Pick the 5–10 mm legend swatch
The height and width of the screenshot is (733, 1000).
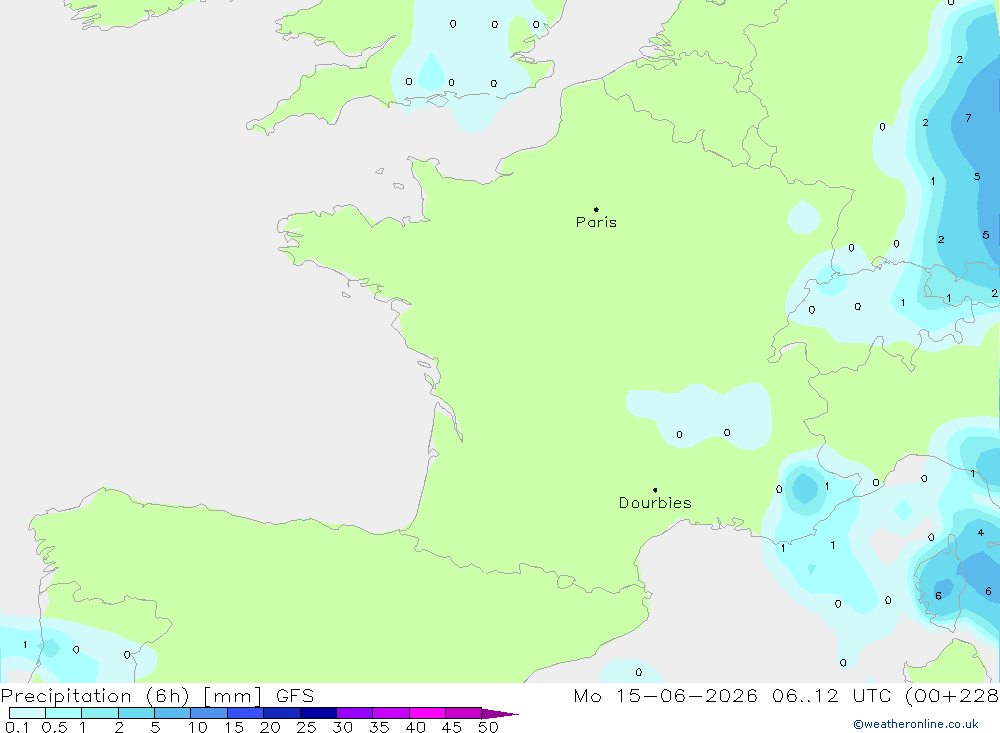click(x=173, y=713)
